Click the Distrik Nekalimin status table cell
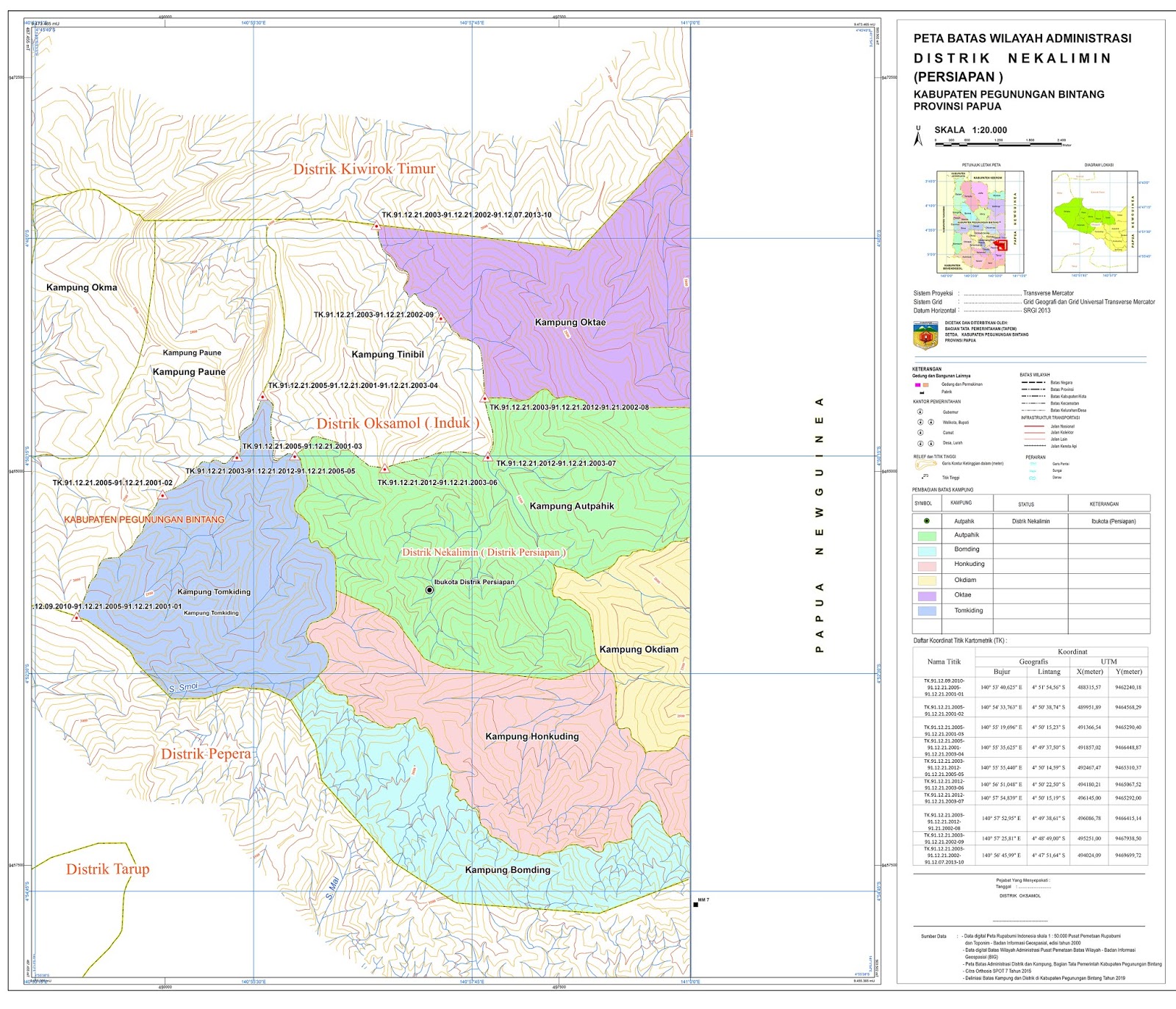This screenshot has height=1009, width=1176. (x=1030, y=521)
